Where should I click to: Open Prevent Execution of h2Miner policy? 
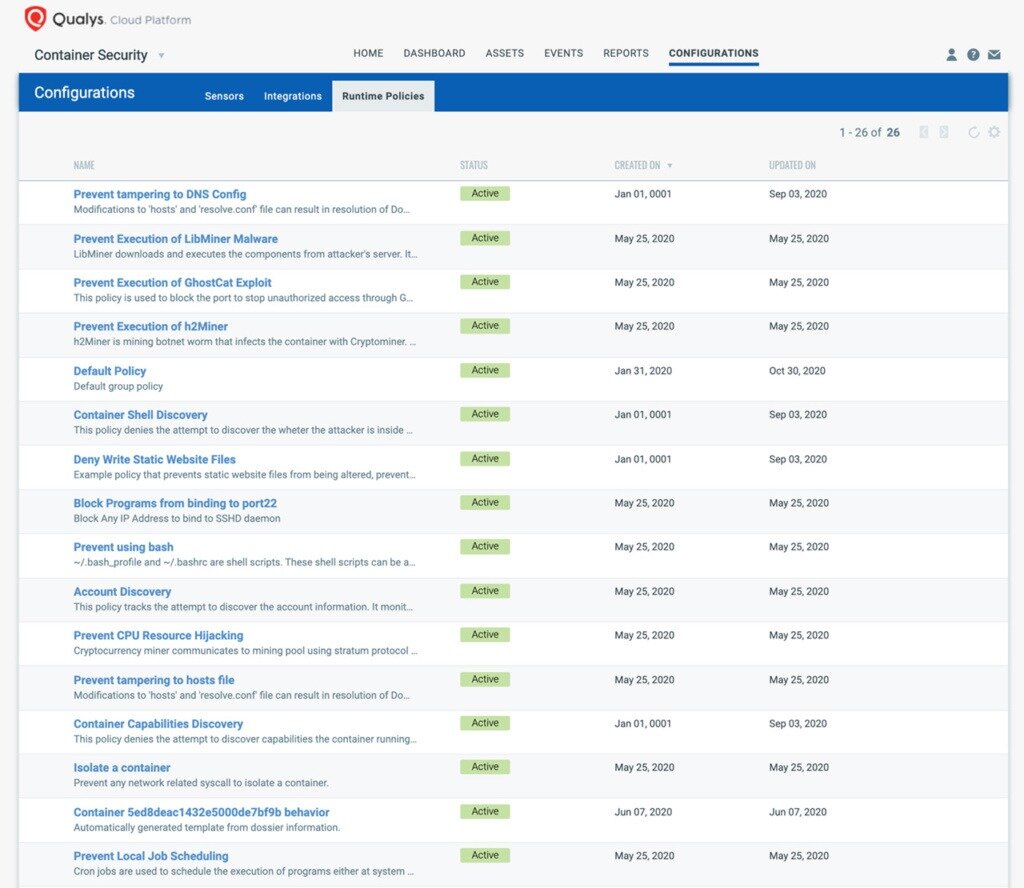(x=151, y=326)
